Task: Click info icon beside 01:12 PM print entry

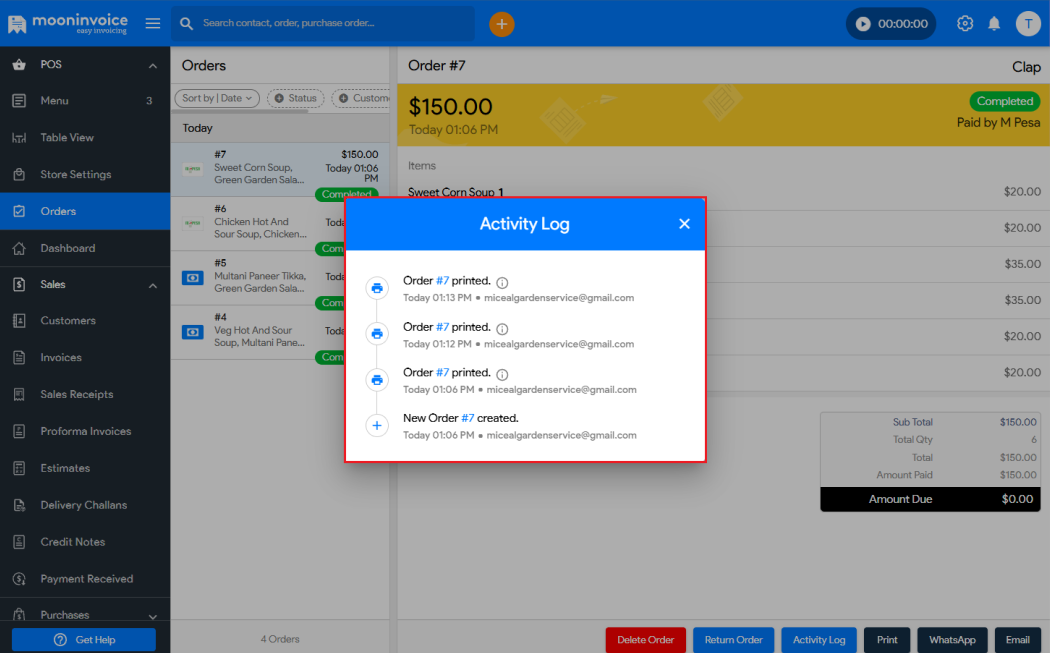Action: [502, 329]
